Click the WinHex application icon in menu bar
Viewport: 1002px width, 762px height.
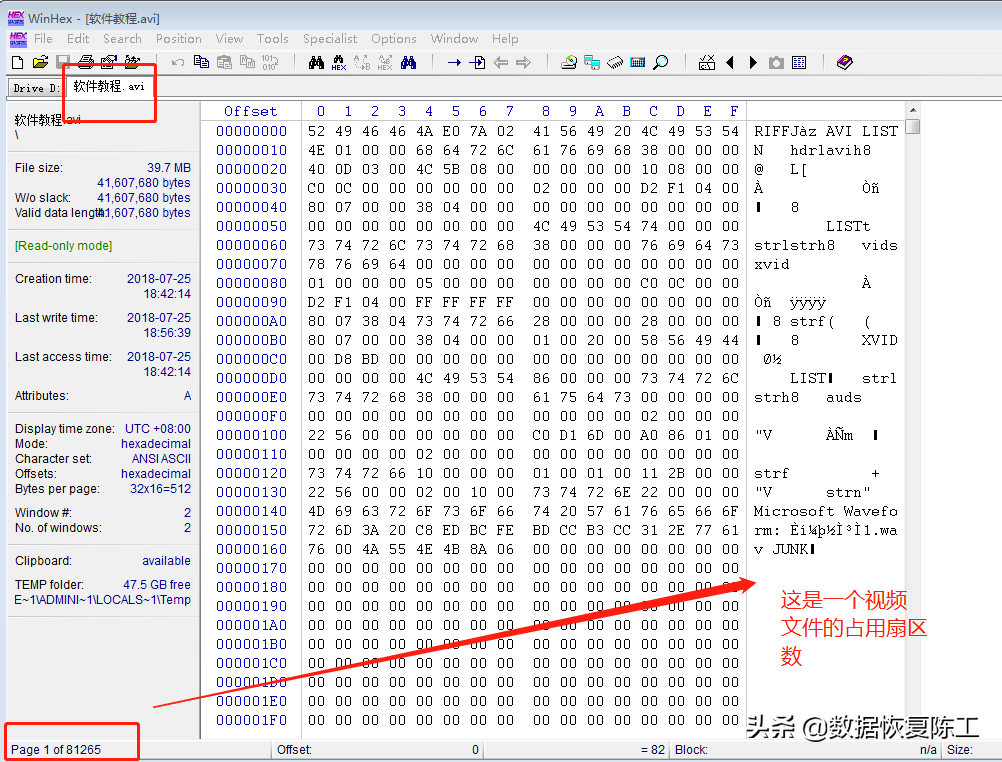coord(18,39)
